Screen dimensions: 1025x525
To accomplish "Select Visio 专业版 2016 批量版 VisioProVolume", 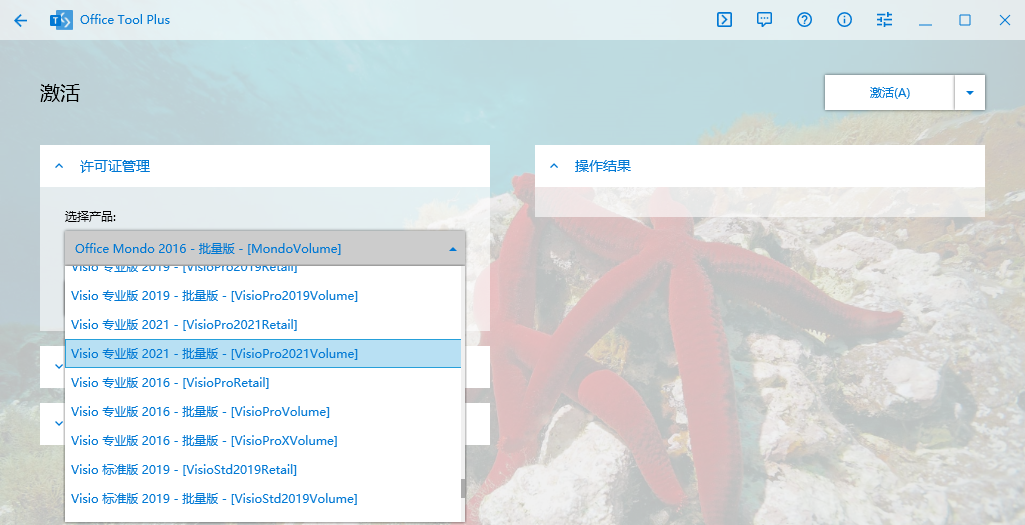I will click(263, 411).
